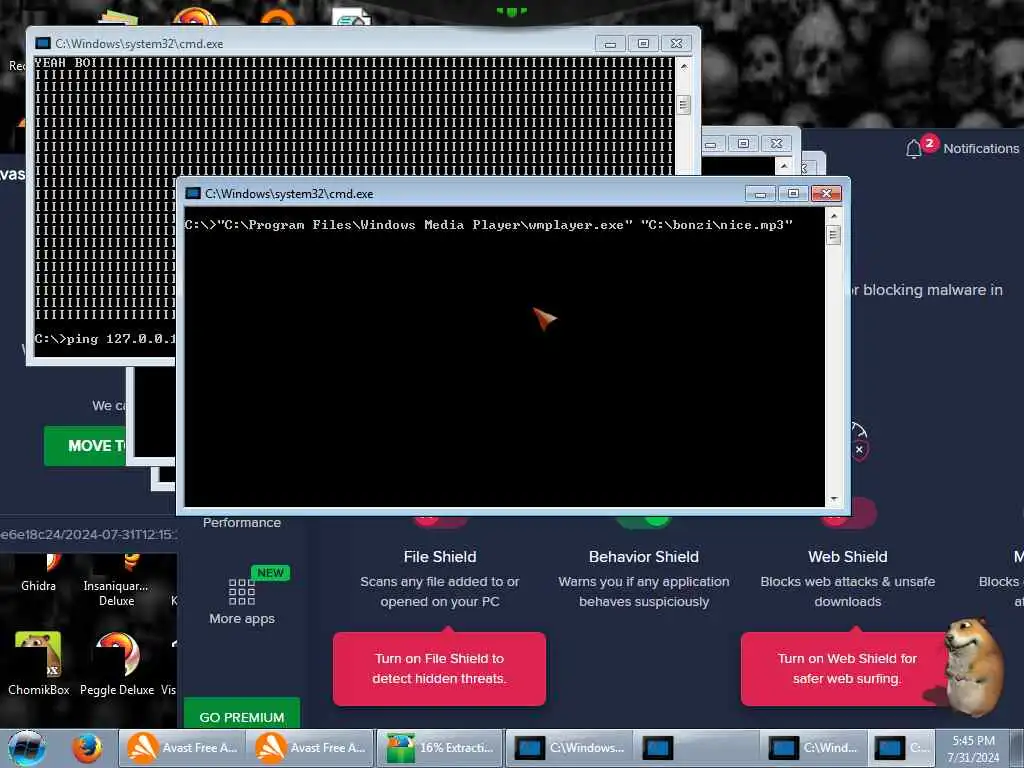Click the green MOVE button in Avast
Viewport: 1024px width, 768px height.
tap(85, 445)
